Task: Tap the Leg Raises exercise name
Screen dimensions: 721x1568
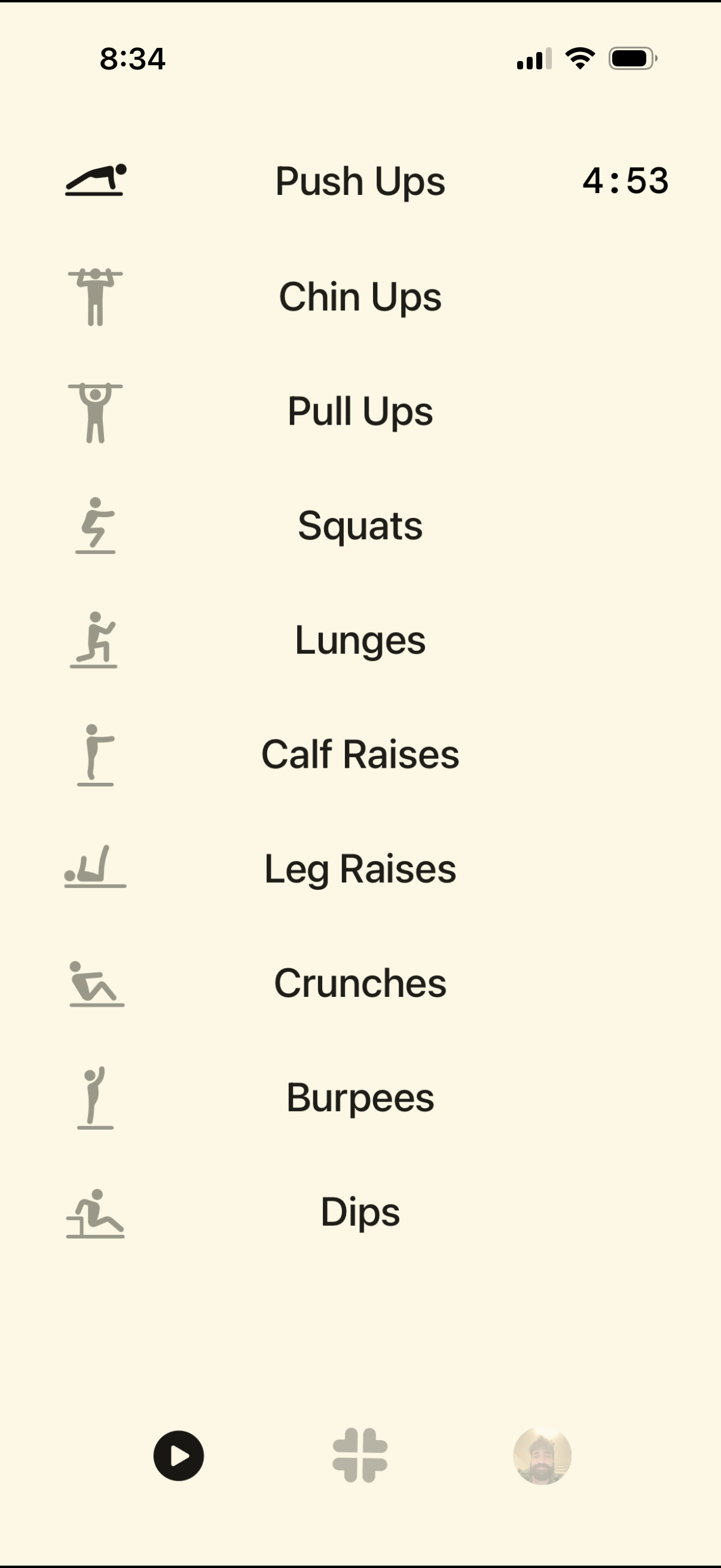Action: pyautogui.click(x=360, y=870)
